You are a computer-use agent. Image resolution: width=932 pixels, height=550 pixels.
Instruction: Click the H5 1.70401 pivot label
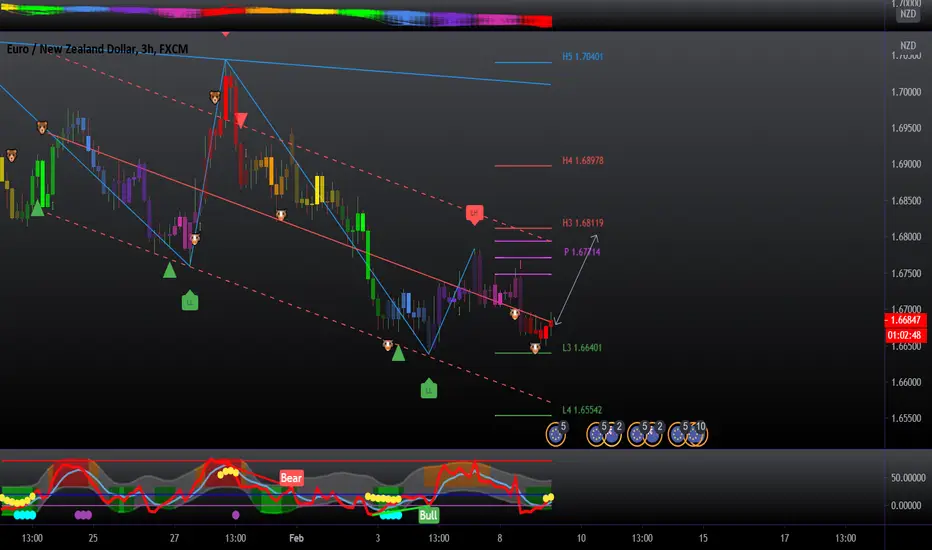click(582, 56)
